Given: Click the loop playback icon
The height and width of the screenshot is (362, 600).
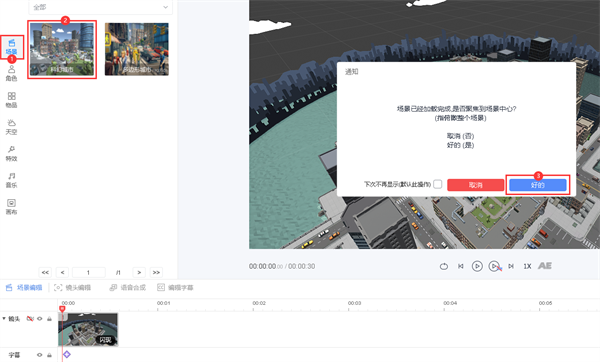Looking at the screenshot, I should tap(443, 266).
